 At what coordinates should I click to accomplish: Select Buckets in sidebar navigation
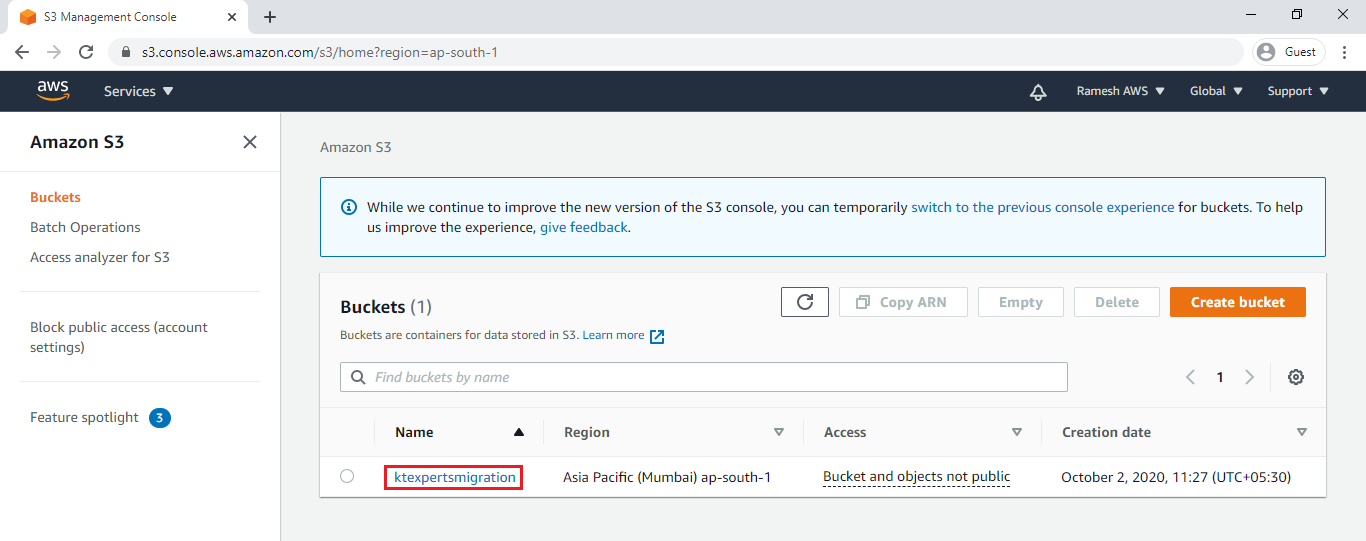click(55, 197)
